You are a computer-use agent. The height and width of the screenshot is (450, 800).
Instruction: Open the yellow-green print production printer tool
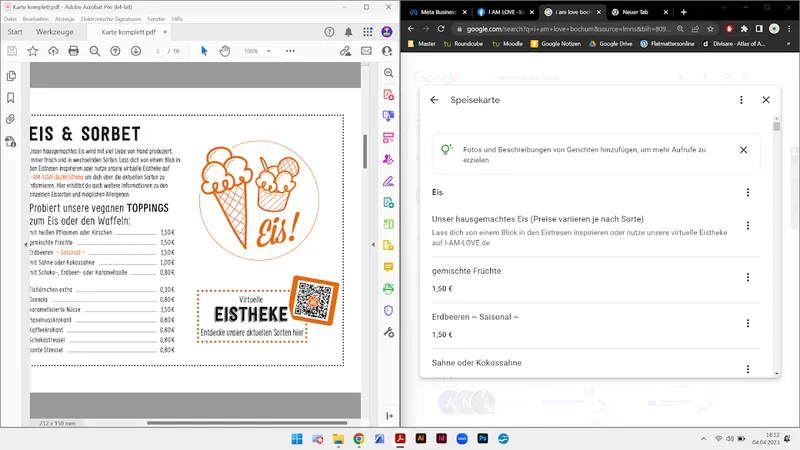coord(388,289)
